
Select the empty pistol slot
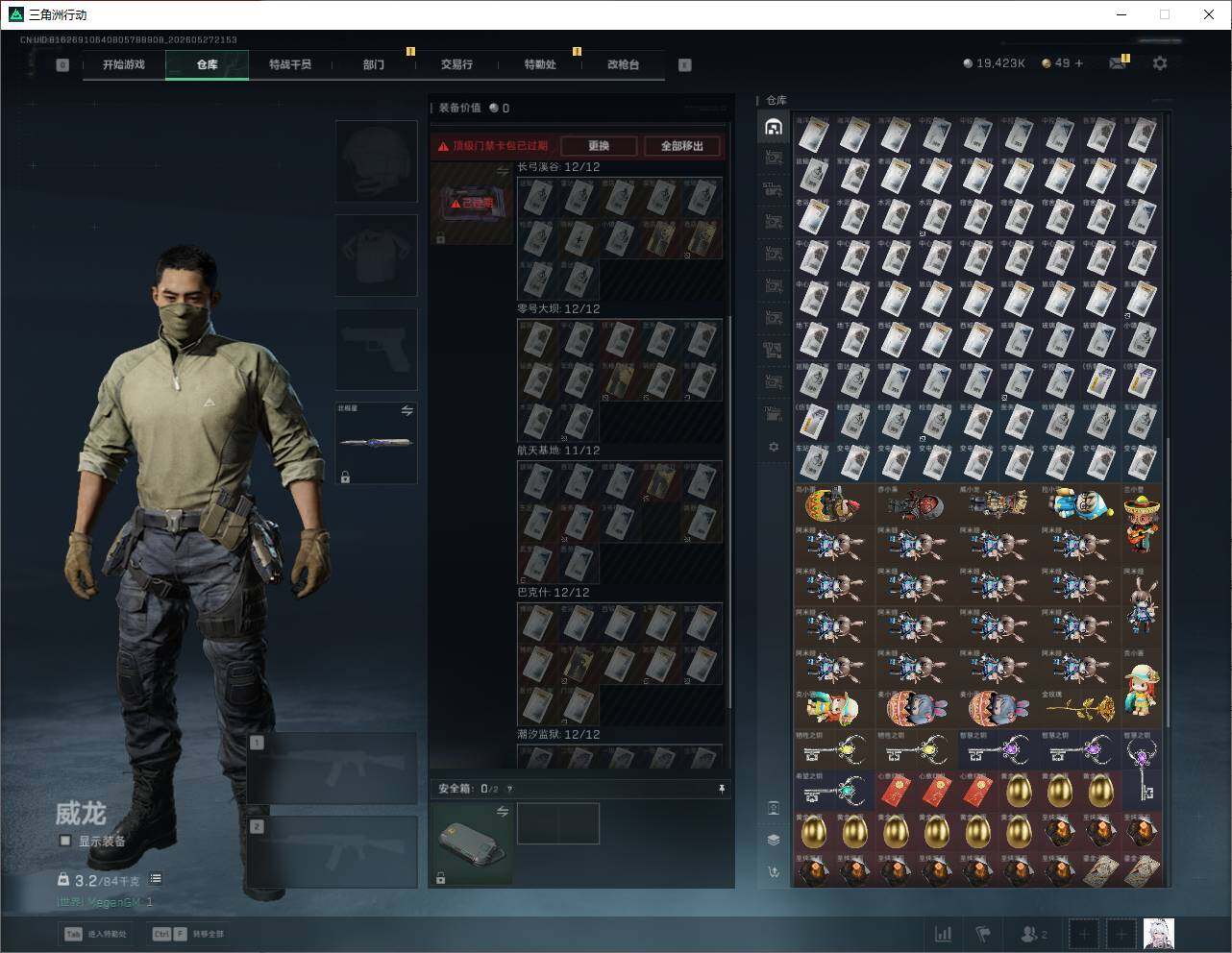click(x=376, y=350)
